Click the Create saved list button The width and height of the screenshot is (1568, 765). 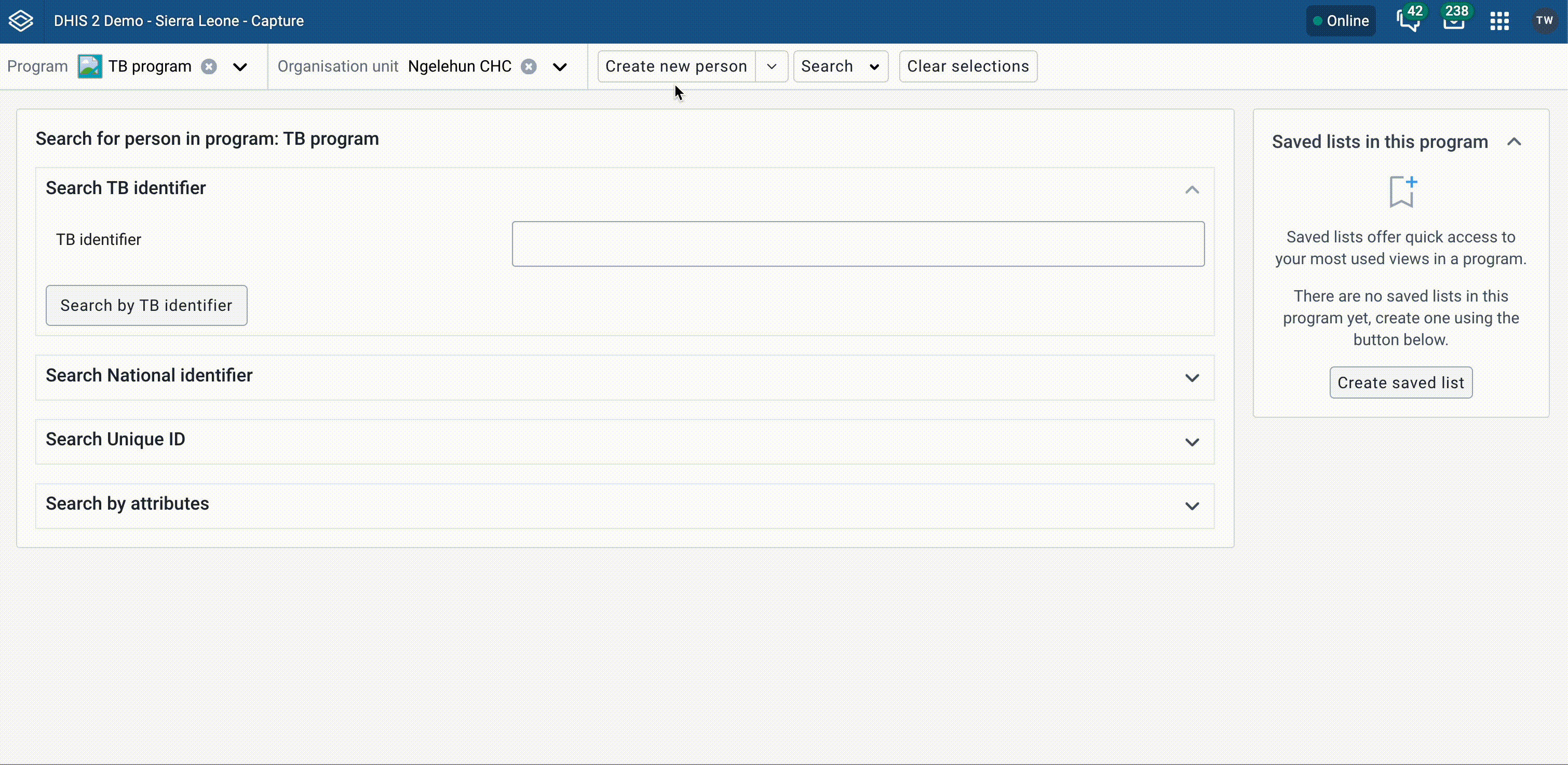pyautogui.click(x=1401, y=382)
